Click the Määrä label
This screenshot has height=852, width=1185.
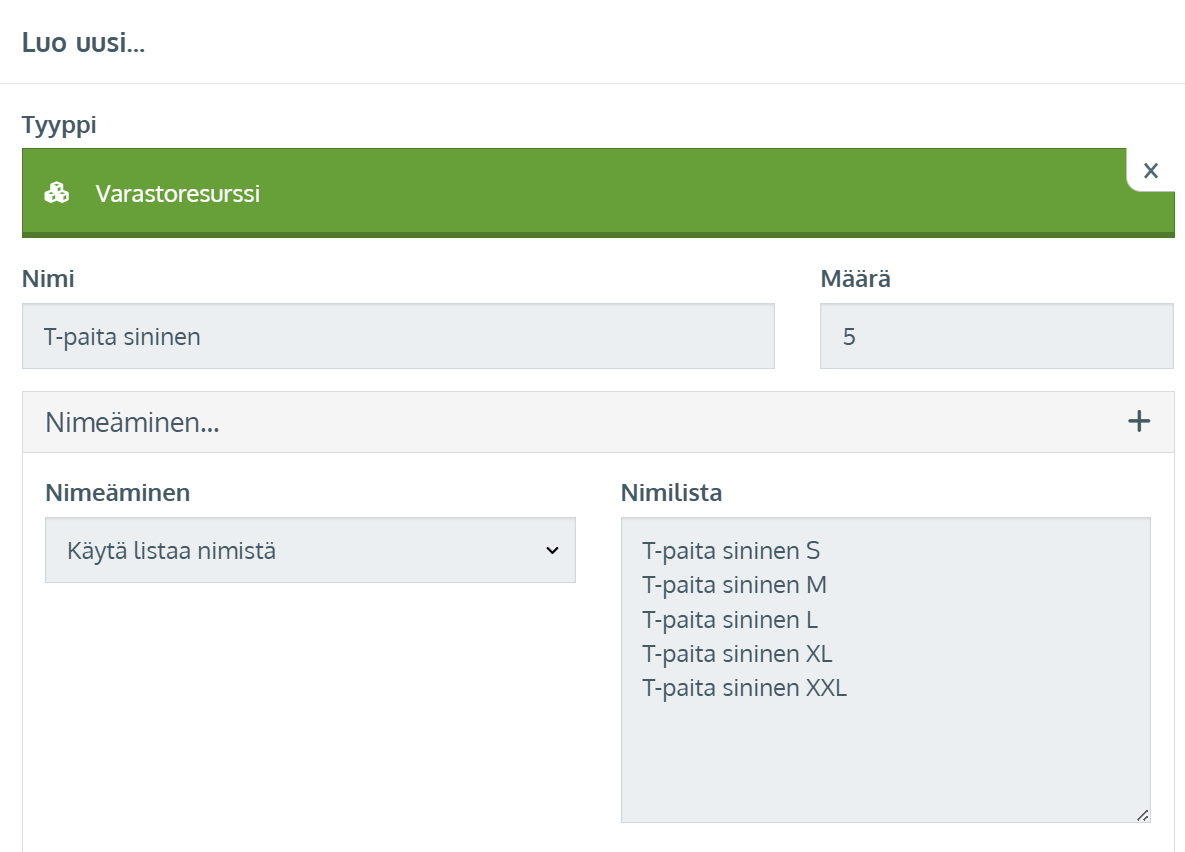point(855,279)
